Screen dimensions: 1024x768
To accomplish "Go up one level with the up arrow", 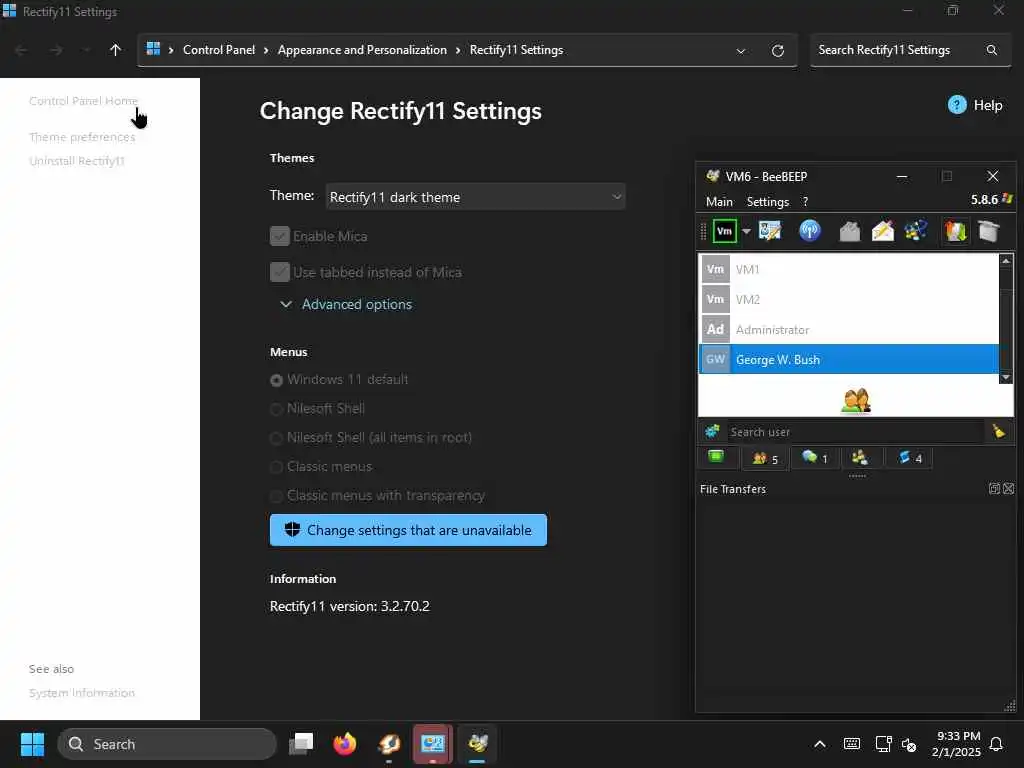I will pyautogui.click(x=116, y=50).
